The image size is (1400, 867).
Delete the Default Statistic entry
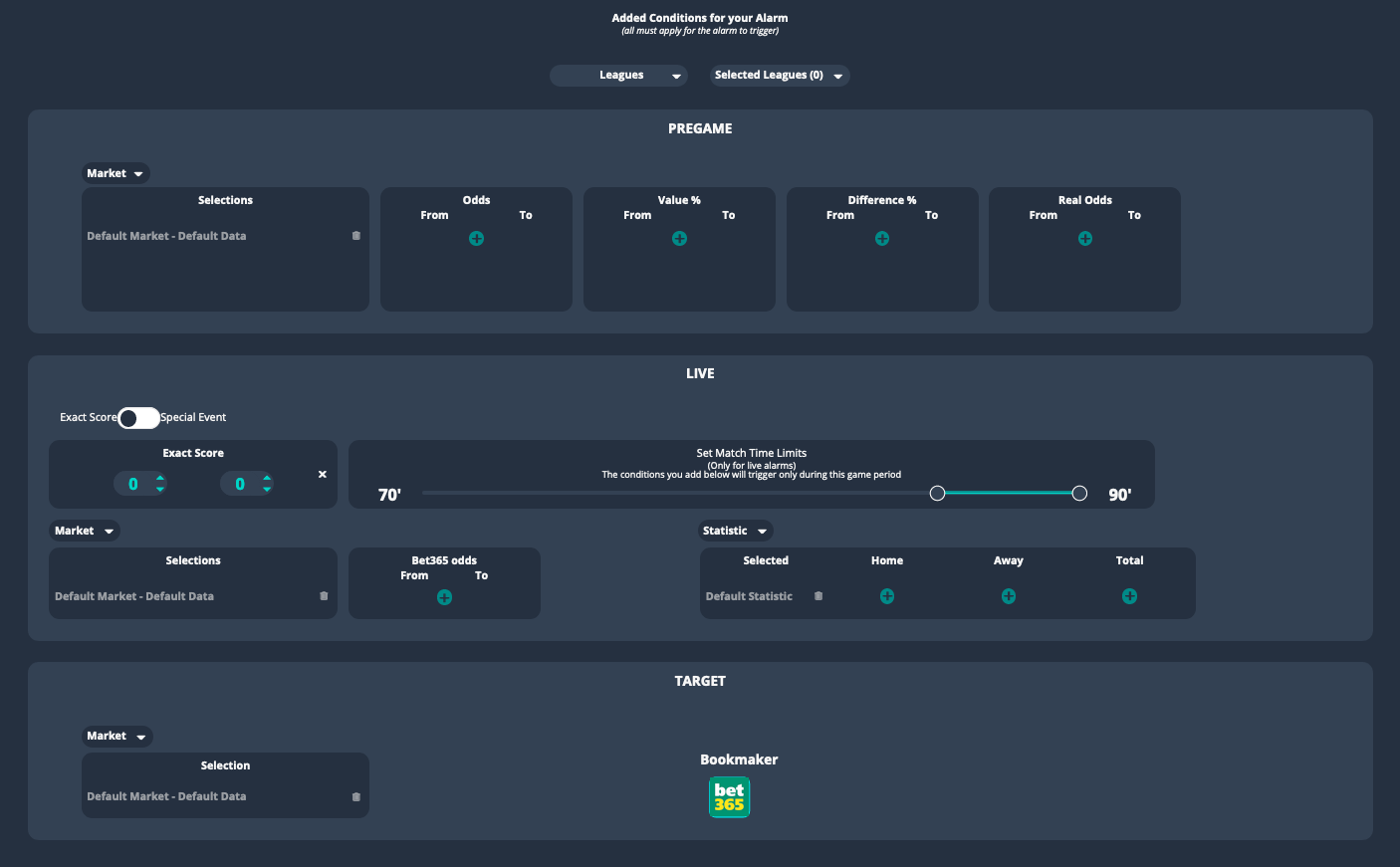point(817,595)
